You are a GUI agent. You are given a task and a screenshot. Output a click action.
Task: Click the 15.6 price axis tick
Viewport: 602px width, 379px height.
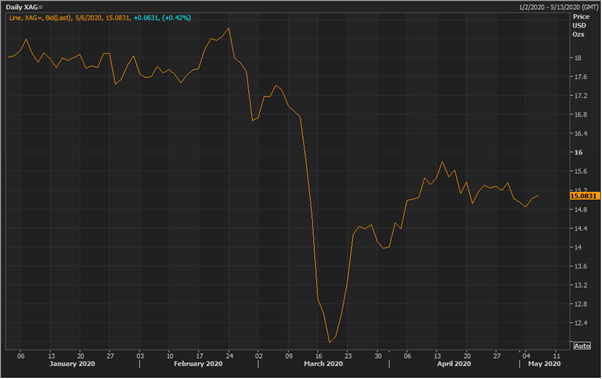(580, 171)
